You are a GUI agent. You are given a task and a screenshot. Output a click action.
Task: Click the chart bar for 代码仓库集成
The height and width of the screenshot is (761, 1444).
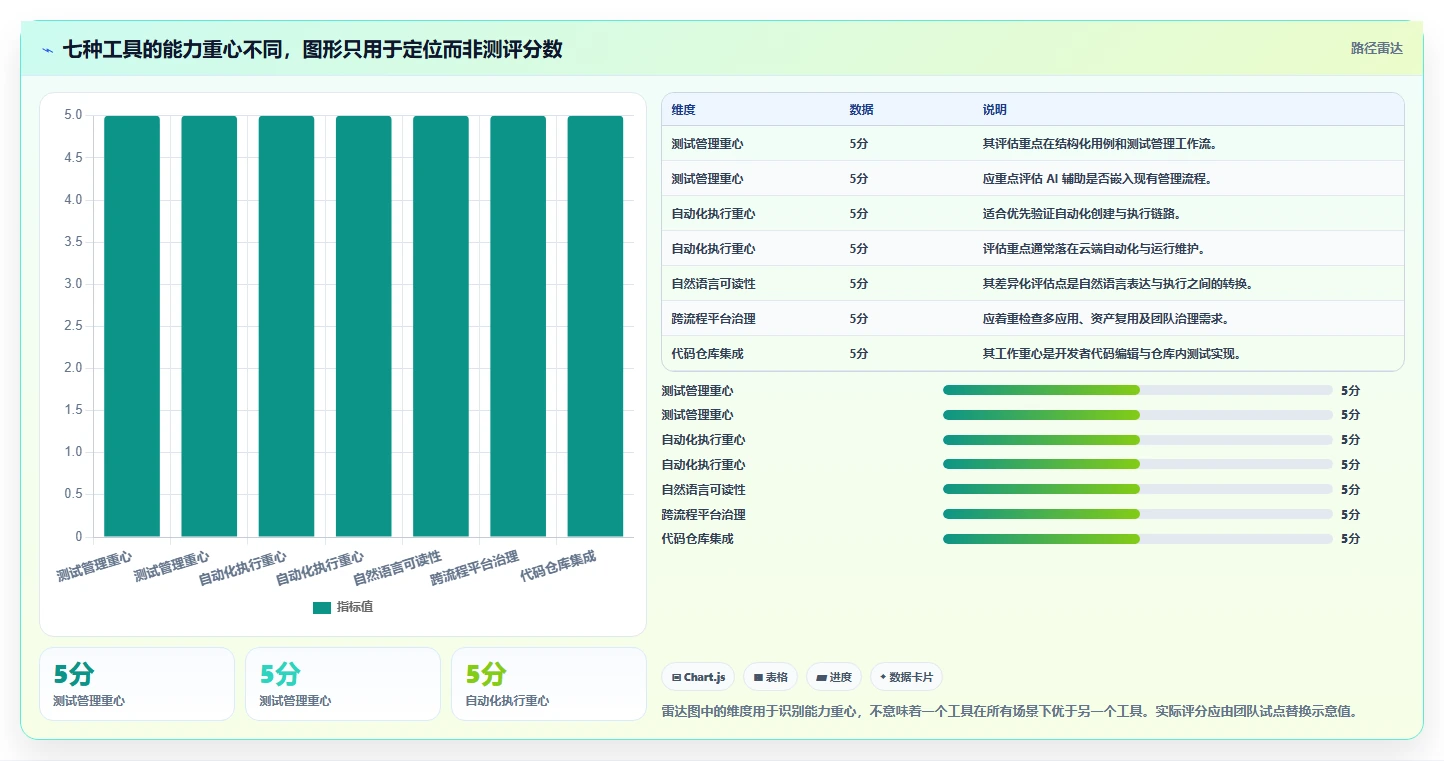pos(595,326)
